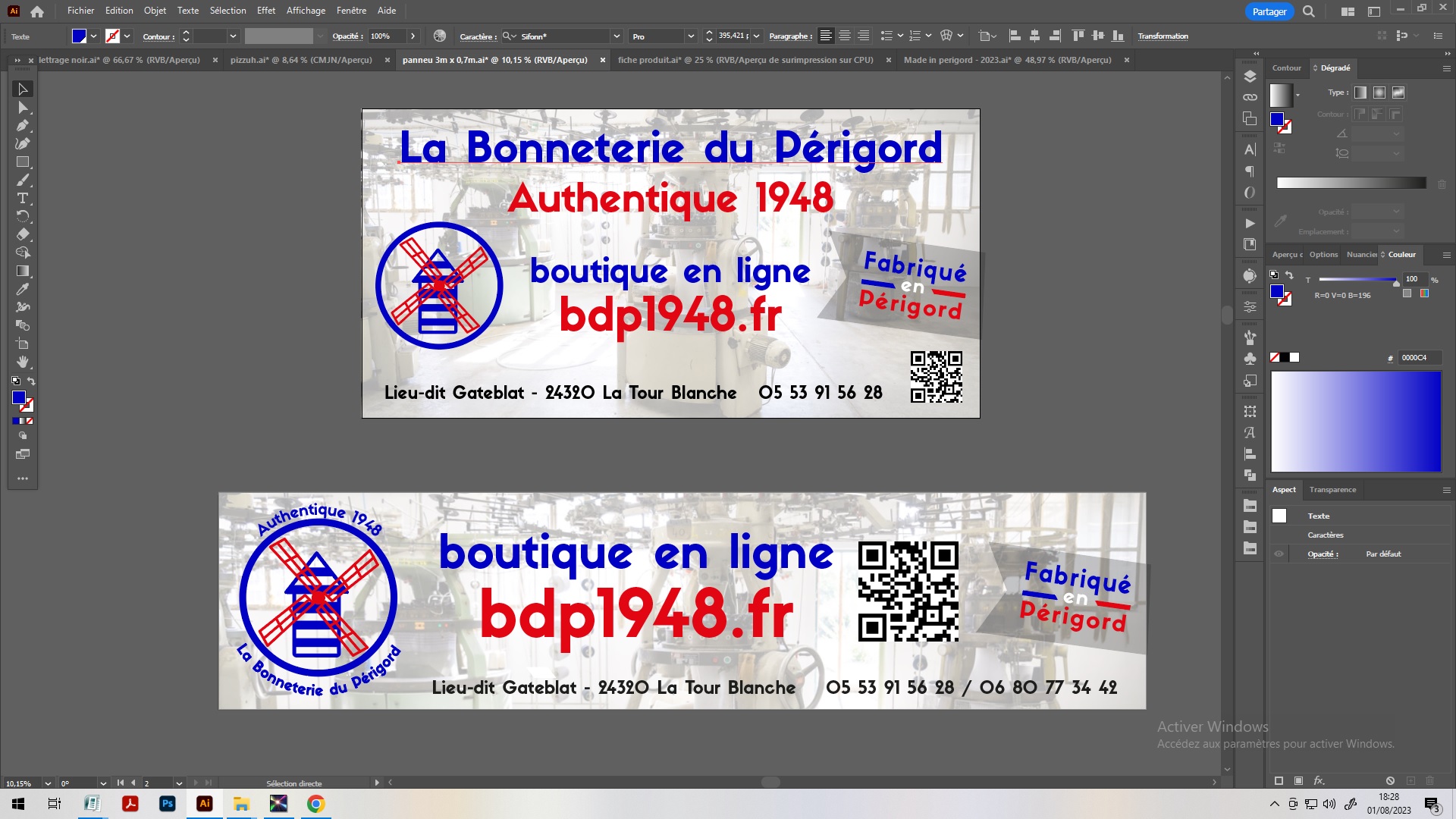The height and width of the screenshot is (819, 1456).
Task: Open the Symbols club icon in dock
Action: (1250, 359)
